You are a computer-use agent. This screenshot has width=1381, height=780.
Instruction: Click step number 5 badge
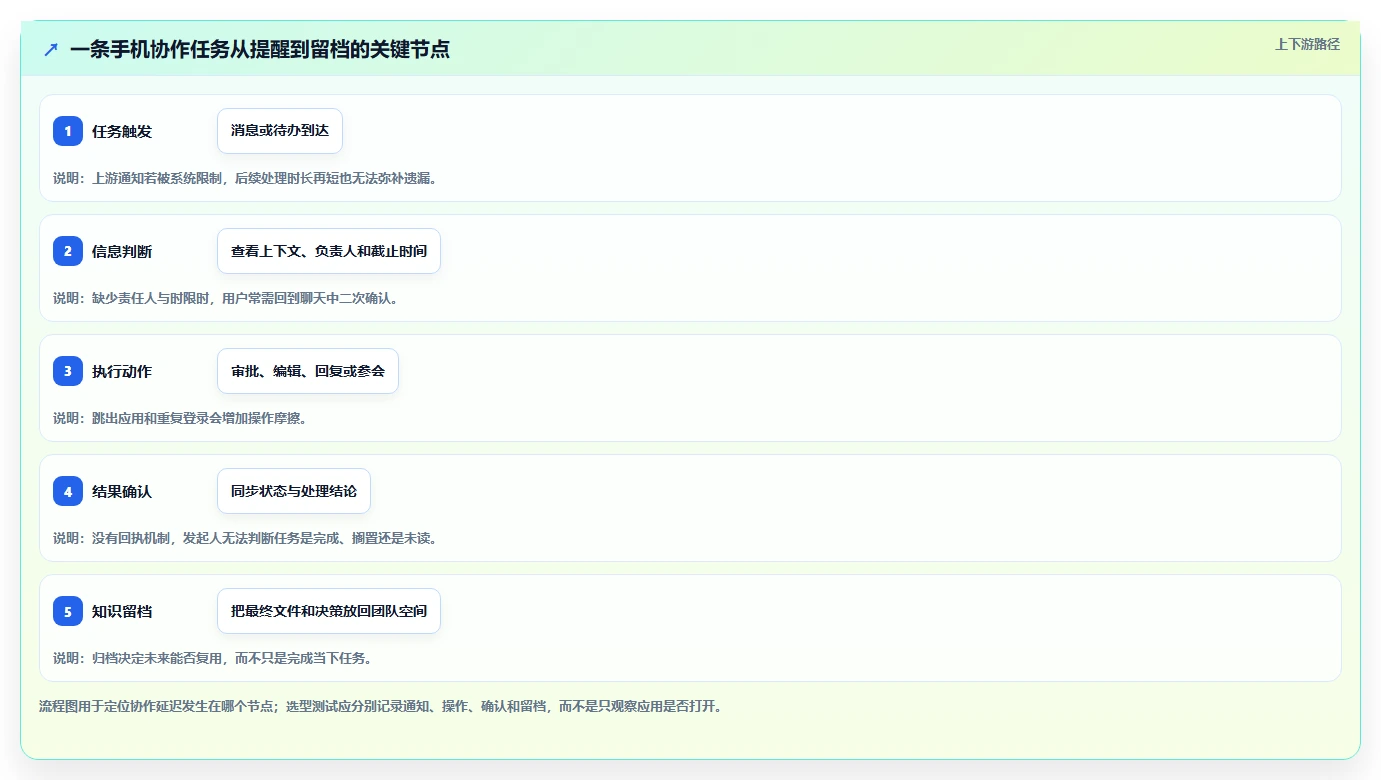[68, 611]
